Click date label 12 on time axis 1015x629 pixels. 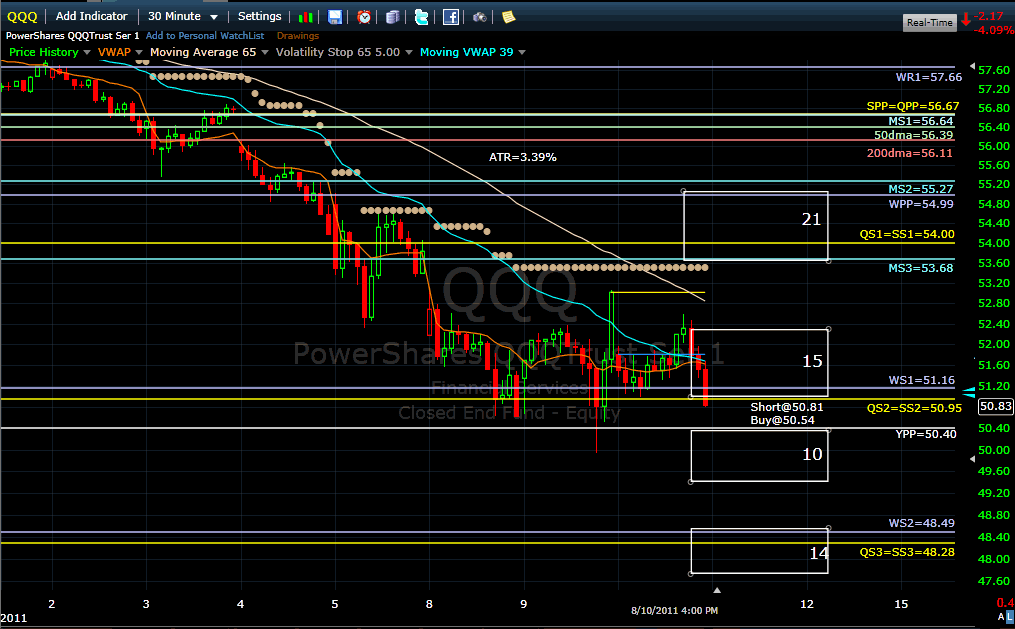807,604
